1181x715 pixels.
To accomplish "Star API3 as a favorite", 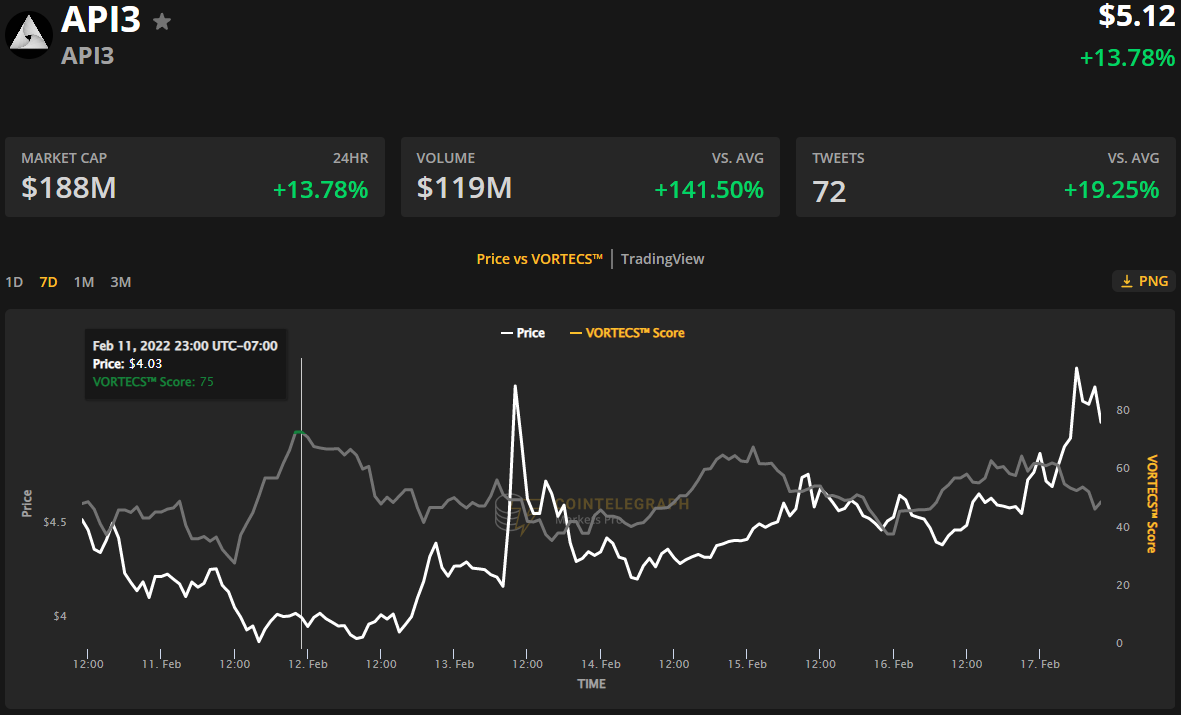I will click(x=162, y=21).
